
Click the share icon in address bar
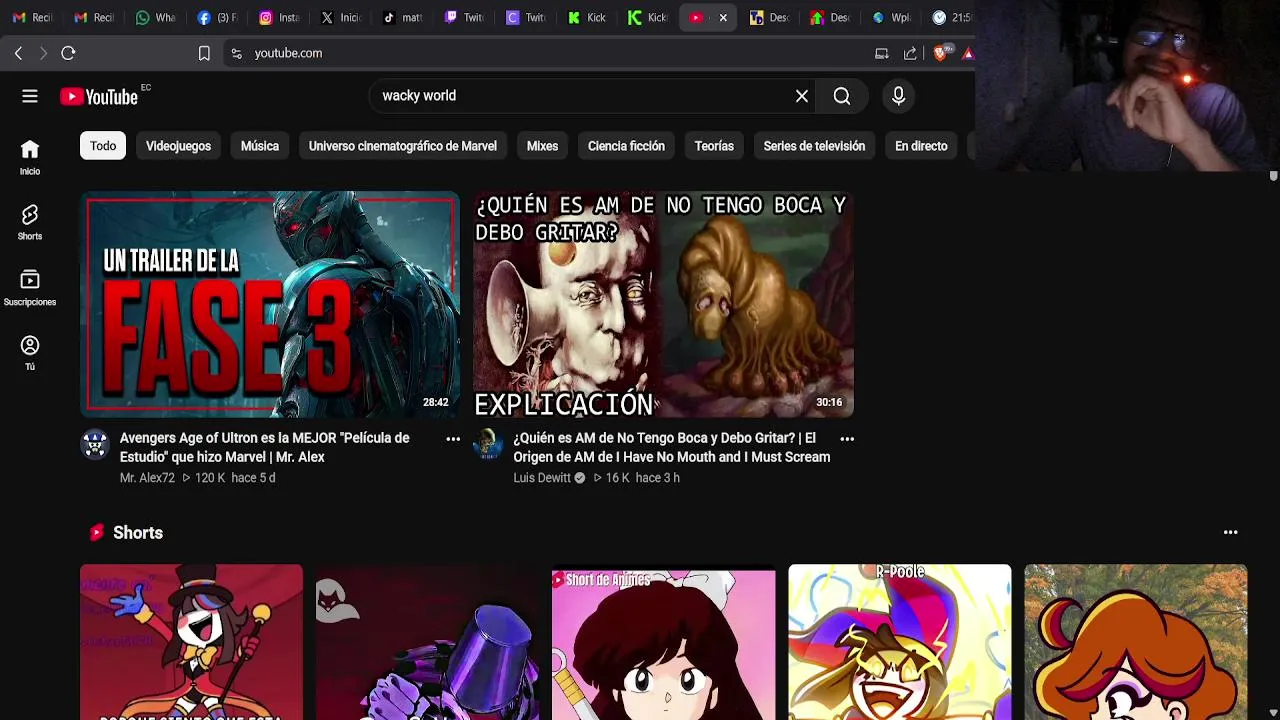pyautogui.click(x=910, y=53)
